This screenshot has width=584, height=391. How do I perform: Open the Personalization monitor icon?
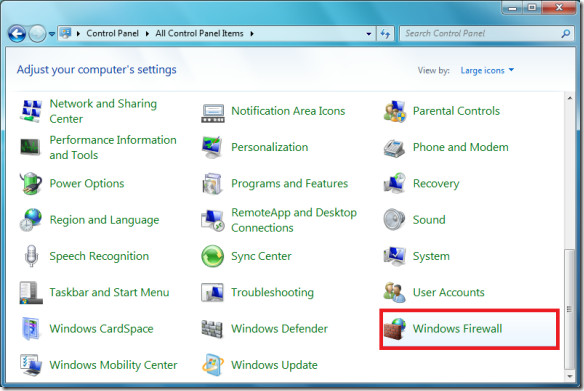pyautogui.click(x=212, y=147)
